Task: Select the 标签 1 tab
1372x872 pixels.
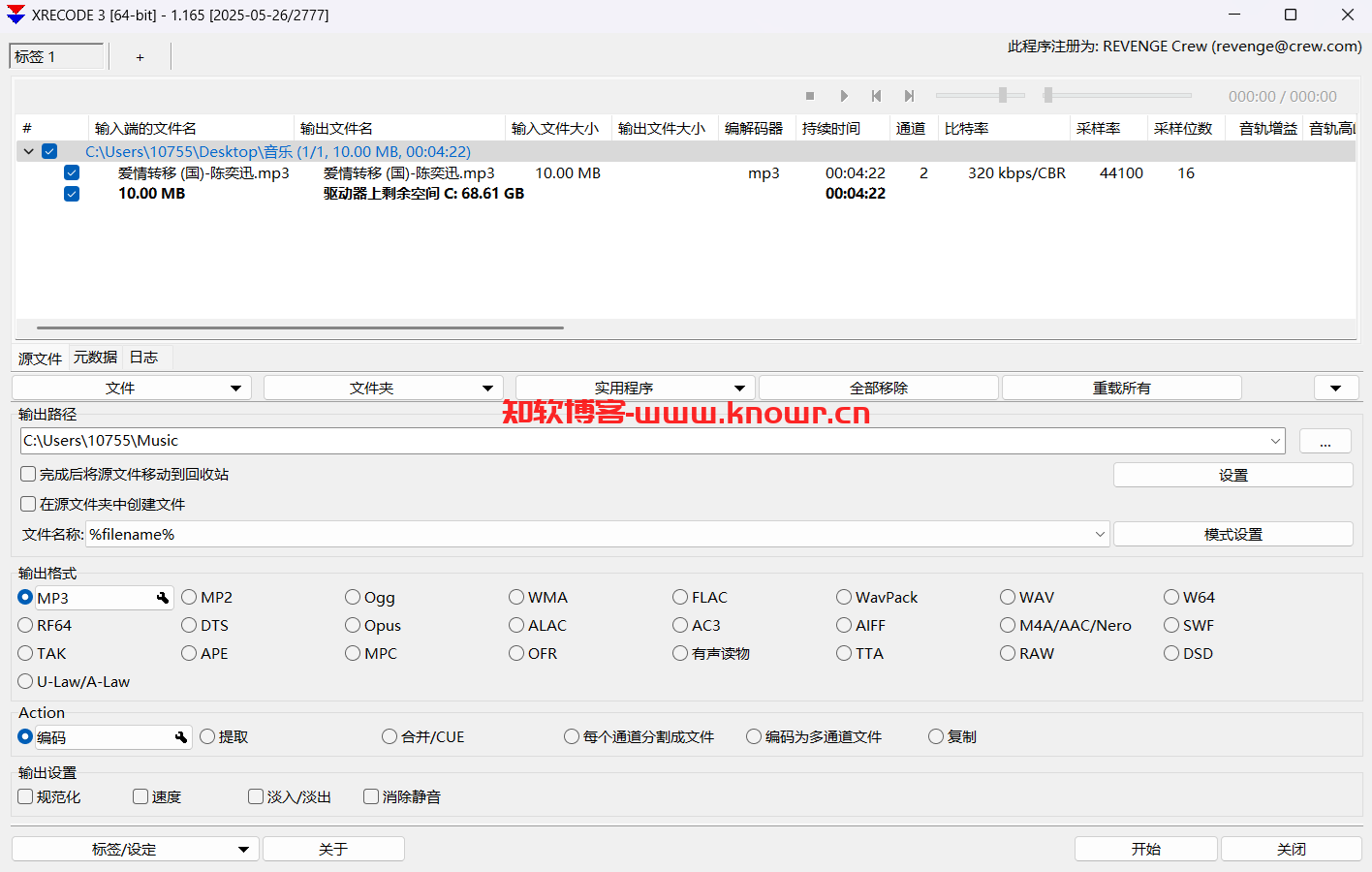Action: [56, 56]
